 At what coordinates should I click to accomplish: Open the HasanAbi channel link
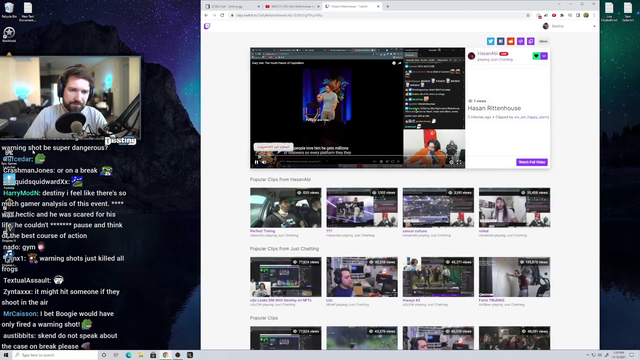coord(487,53)
